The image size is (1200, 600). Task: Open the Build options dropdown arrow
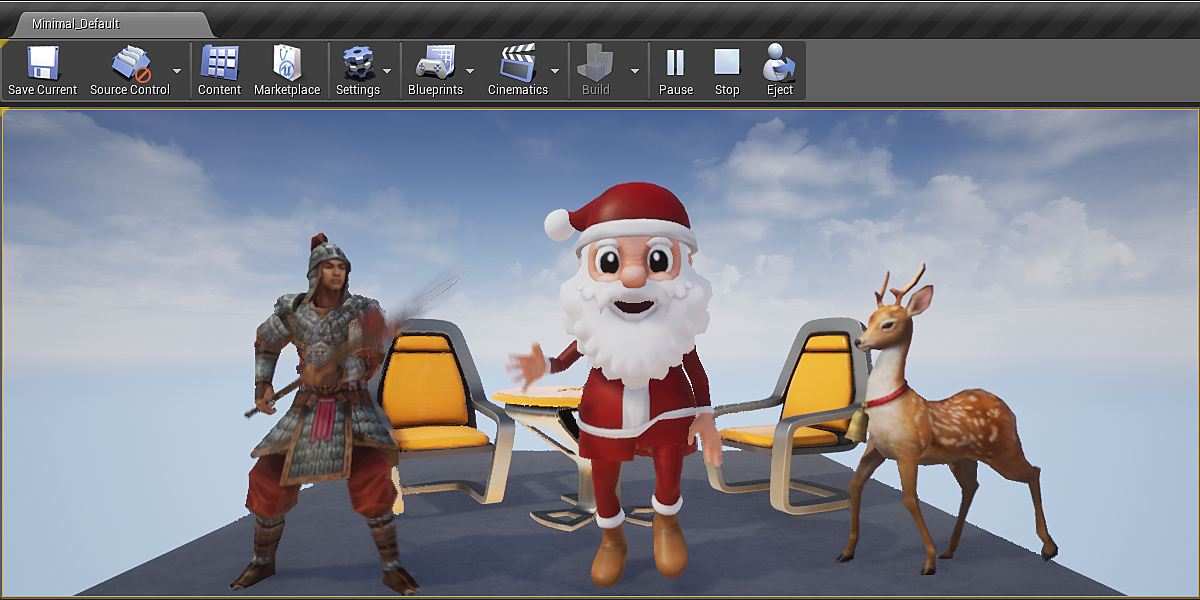point(634,71)
